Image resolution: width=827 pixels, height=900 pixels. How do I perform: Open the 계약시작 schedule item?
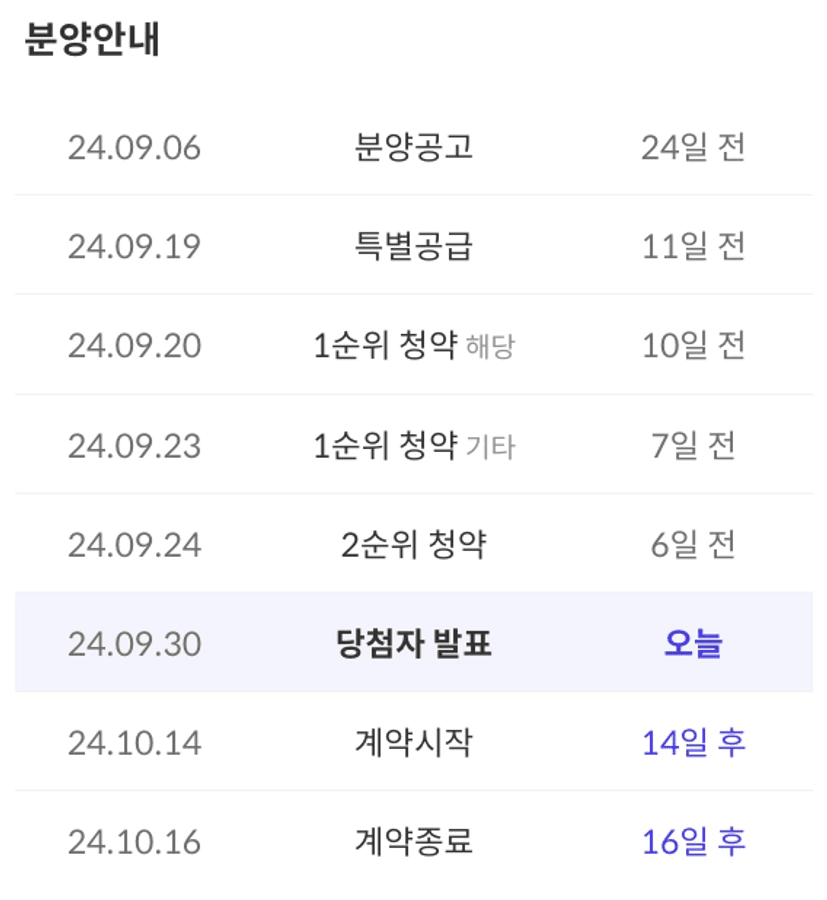point(413,743)
